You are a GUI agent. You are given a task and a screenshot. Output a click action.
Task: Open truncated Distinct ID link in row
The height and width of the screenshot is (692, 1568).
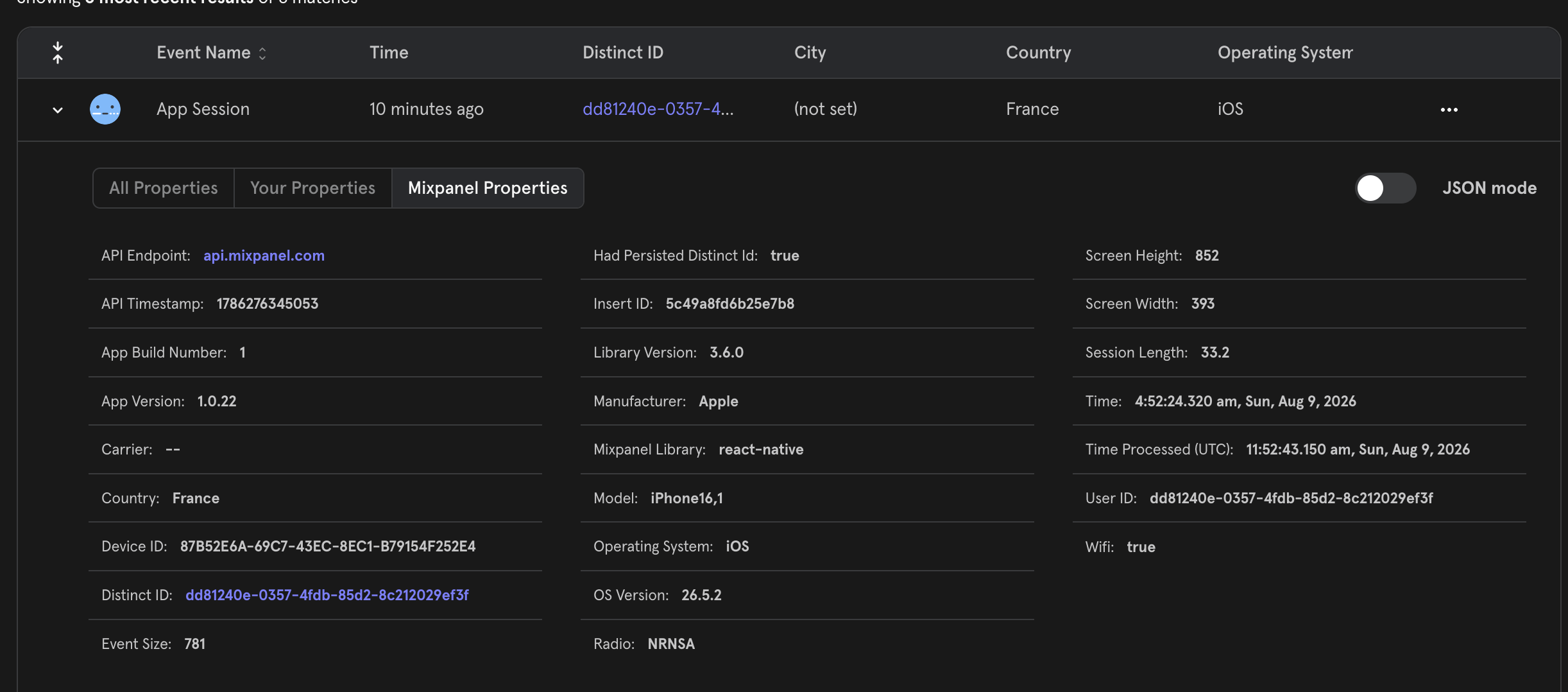point(658,109)
